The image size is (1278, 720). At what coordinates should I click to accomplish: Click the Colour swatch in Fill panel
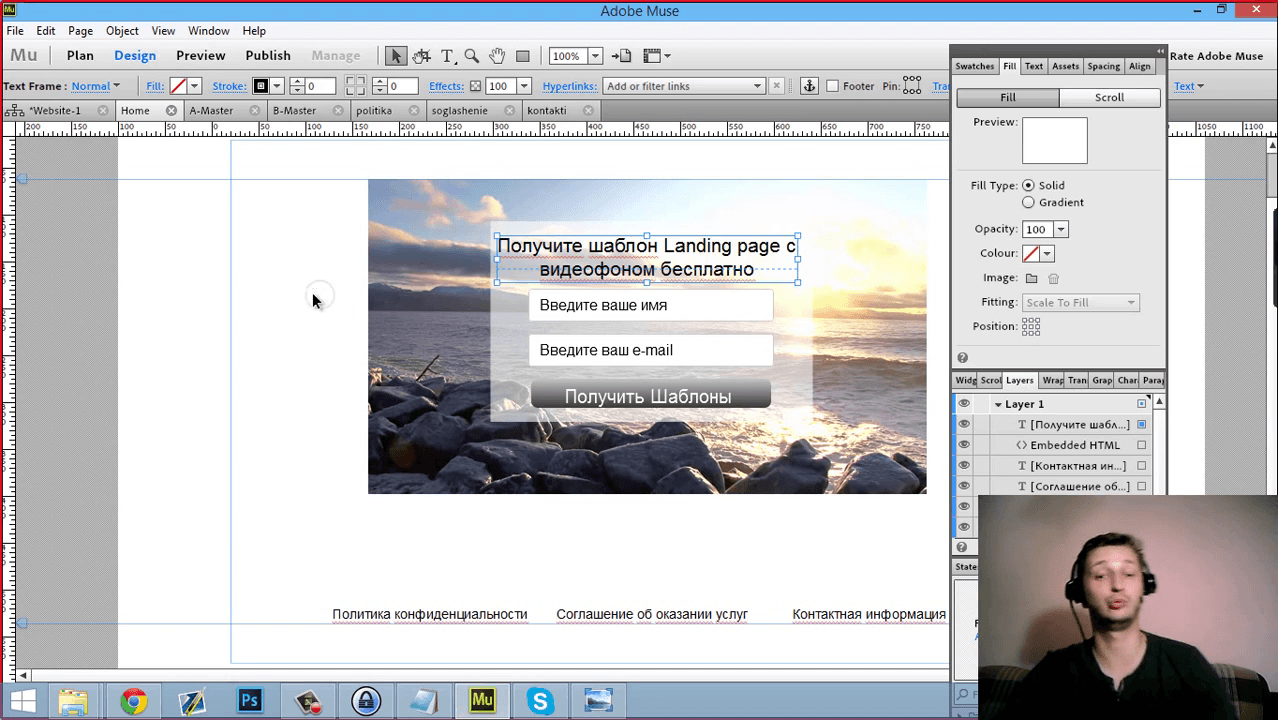click(x=1031, y=254)
